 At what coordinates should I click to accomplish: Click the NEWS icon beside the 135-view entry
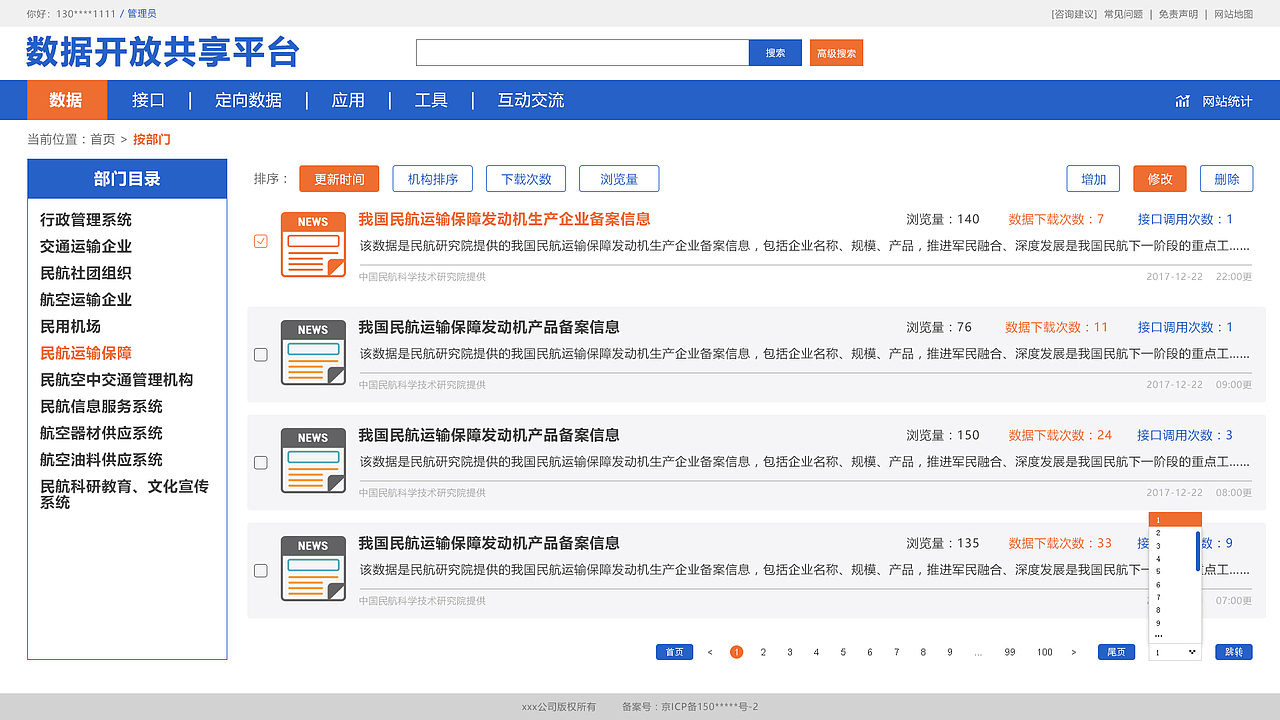click(313, 569)
